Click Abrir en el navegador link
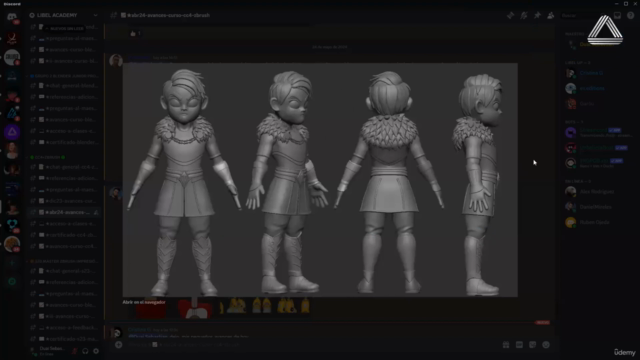This screenshot has width=640, height=360. [144, 302]
